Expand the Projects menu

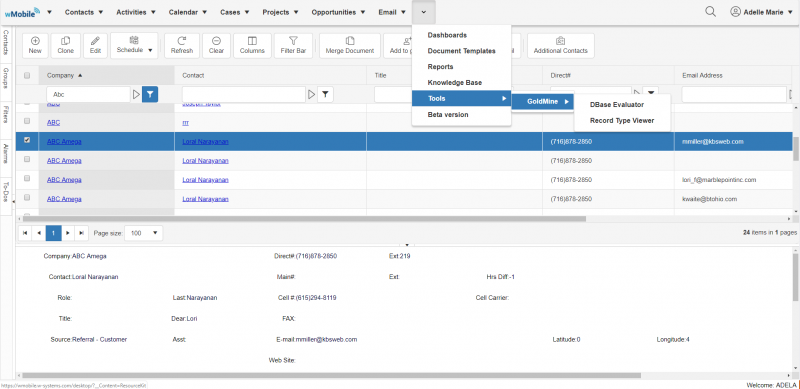pyautogui.click(x=280, y=12)
